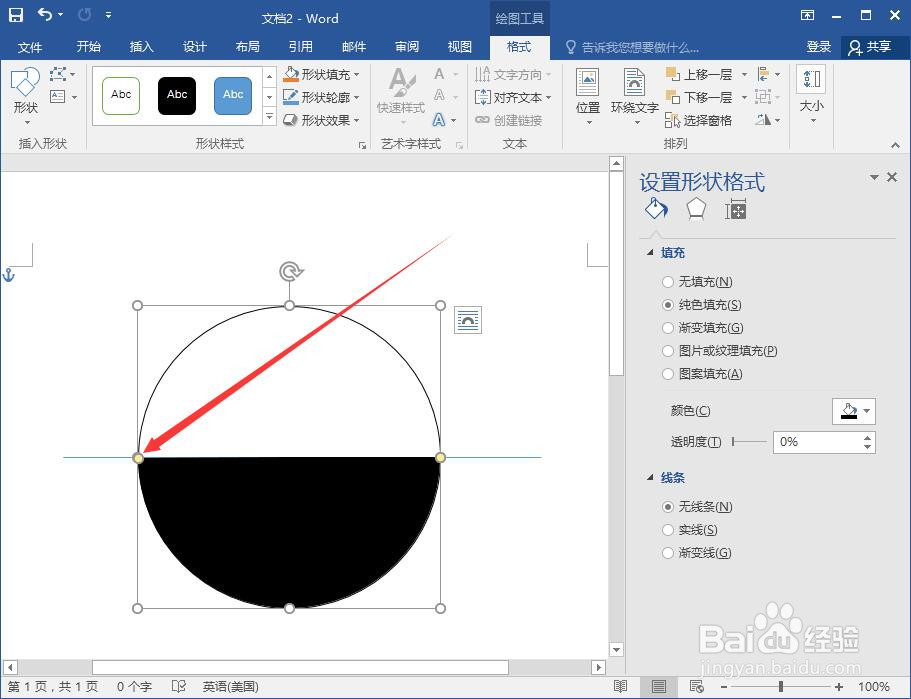Open the 设计 ribbon tab
911x699 pixels.
tap(194, 46)
